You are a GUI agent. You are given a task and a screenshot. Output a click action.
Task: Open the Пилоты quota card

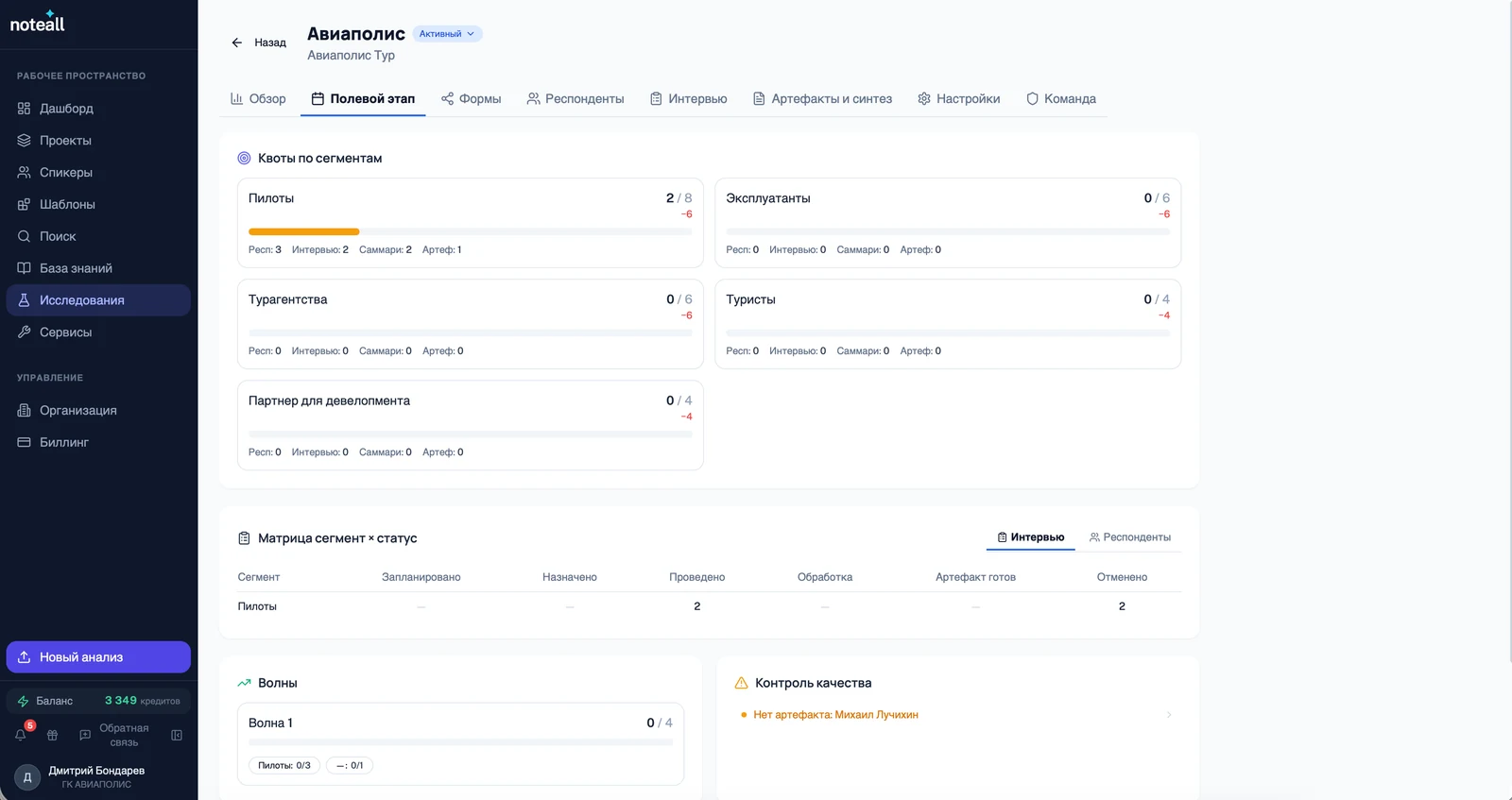[470, 223]
